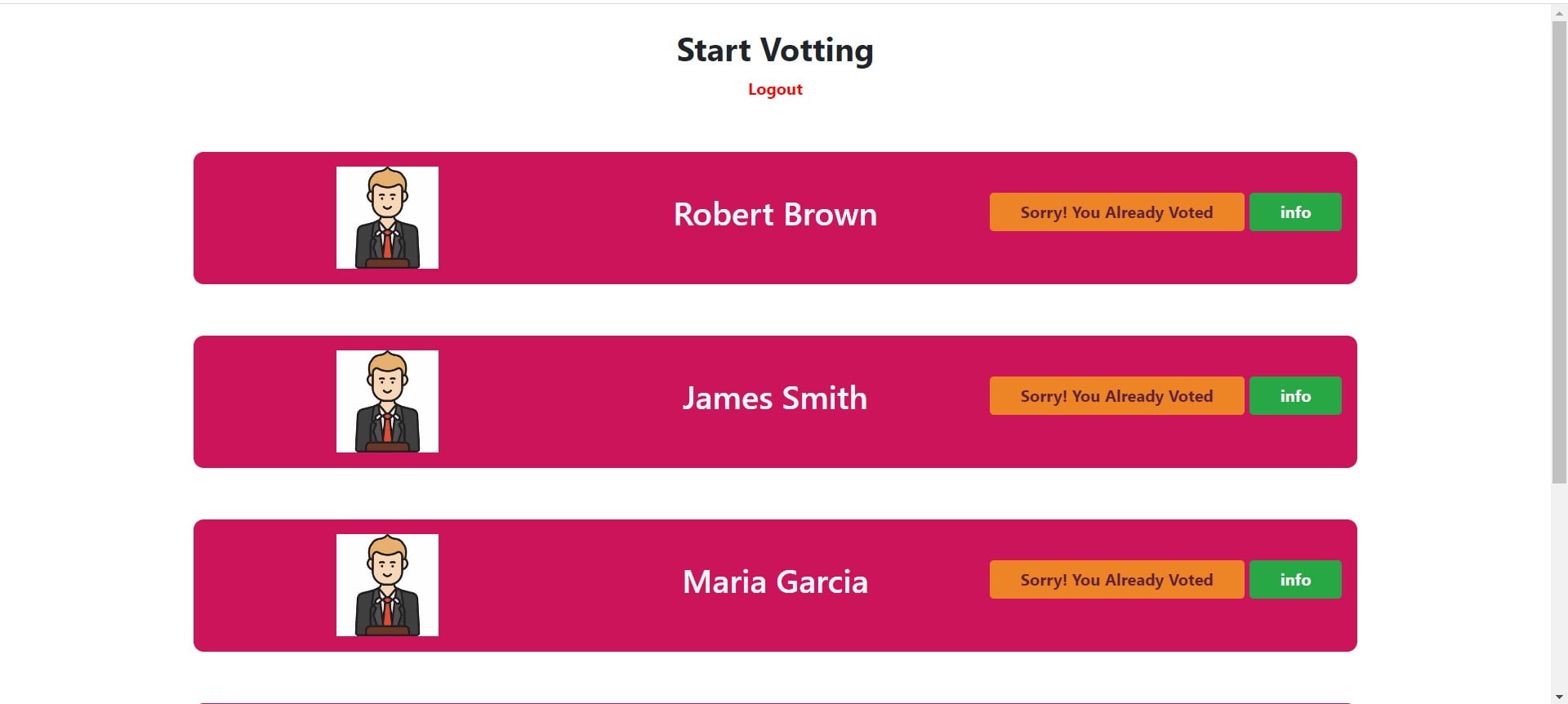
Task: Open info for Maria Garcia
Action: tap(1295, 579)
